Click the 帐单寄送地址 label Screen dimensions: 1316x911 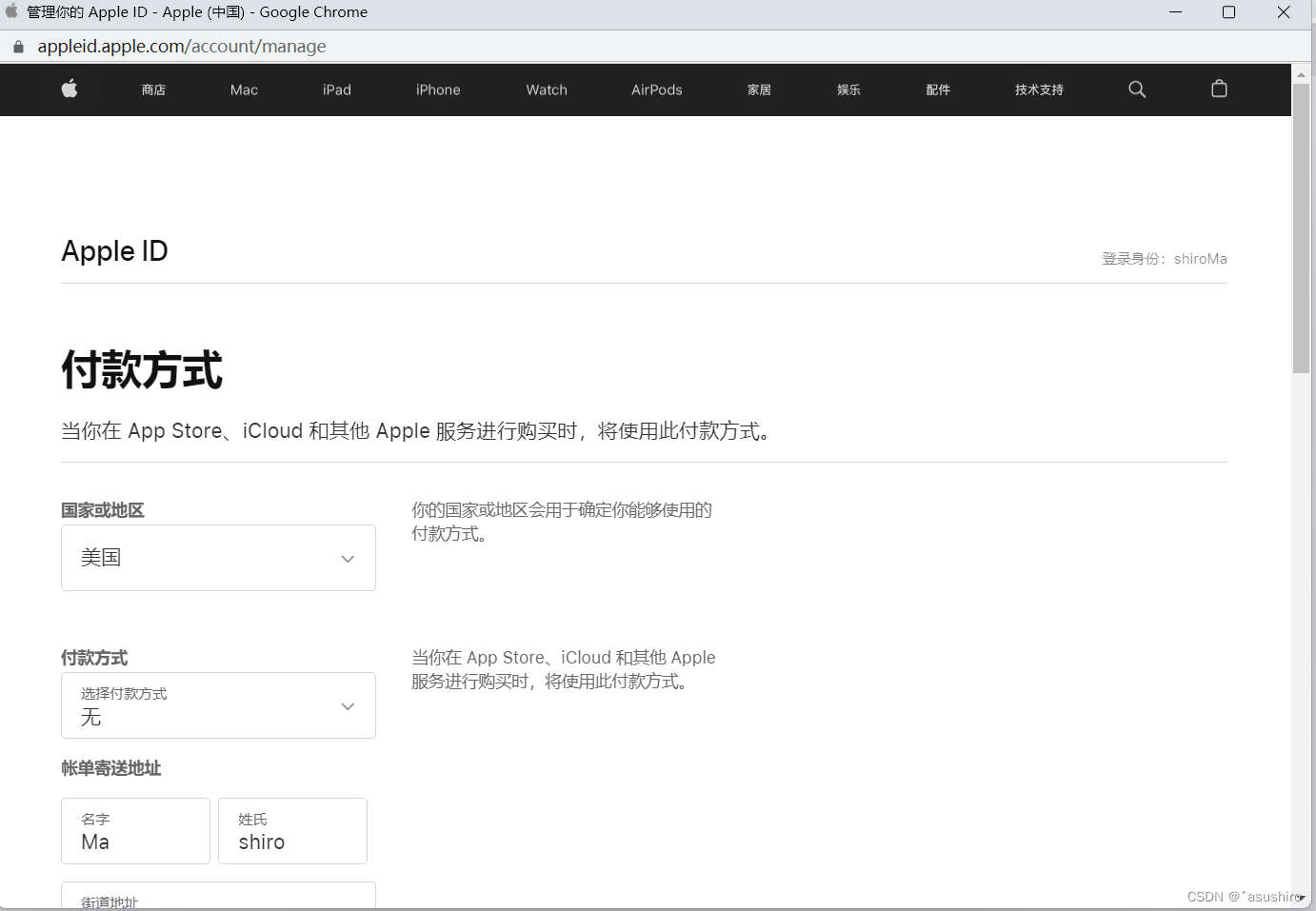[111, 768]
